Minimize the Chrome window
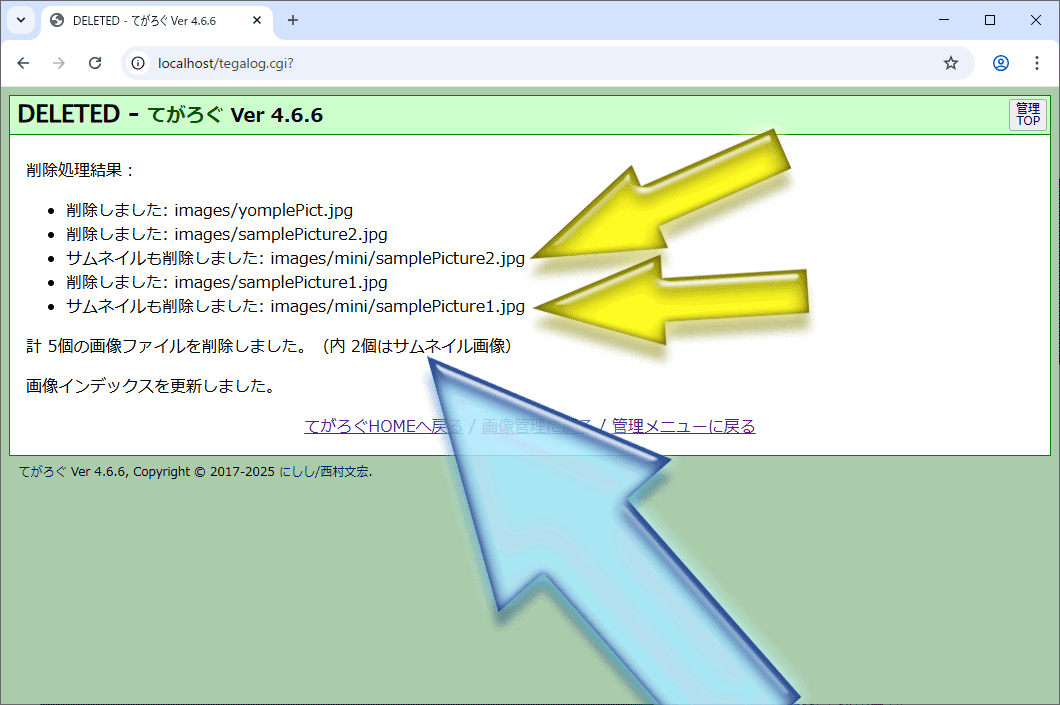 click(944, 20)
